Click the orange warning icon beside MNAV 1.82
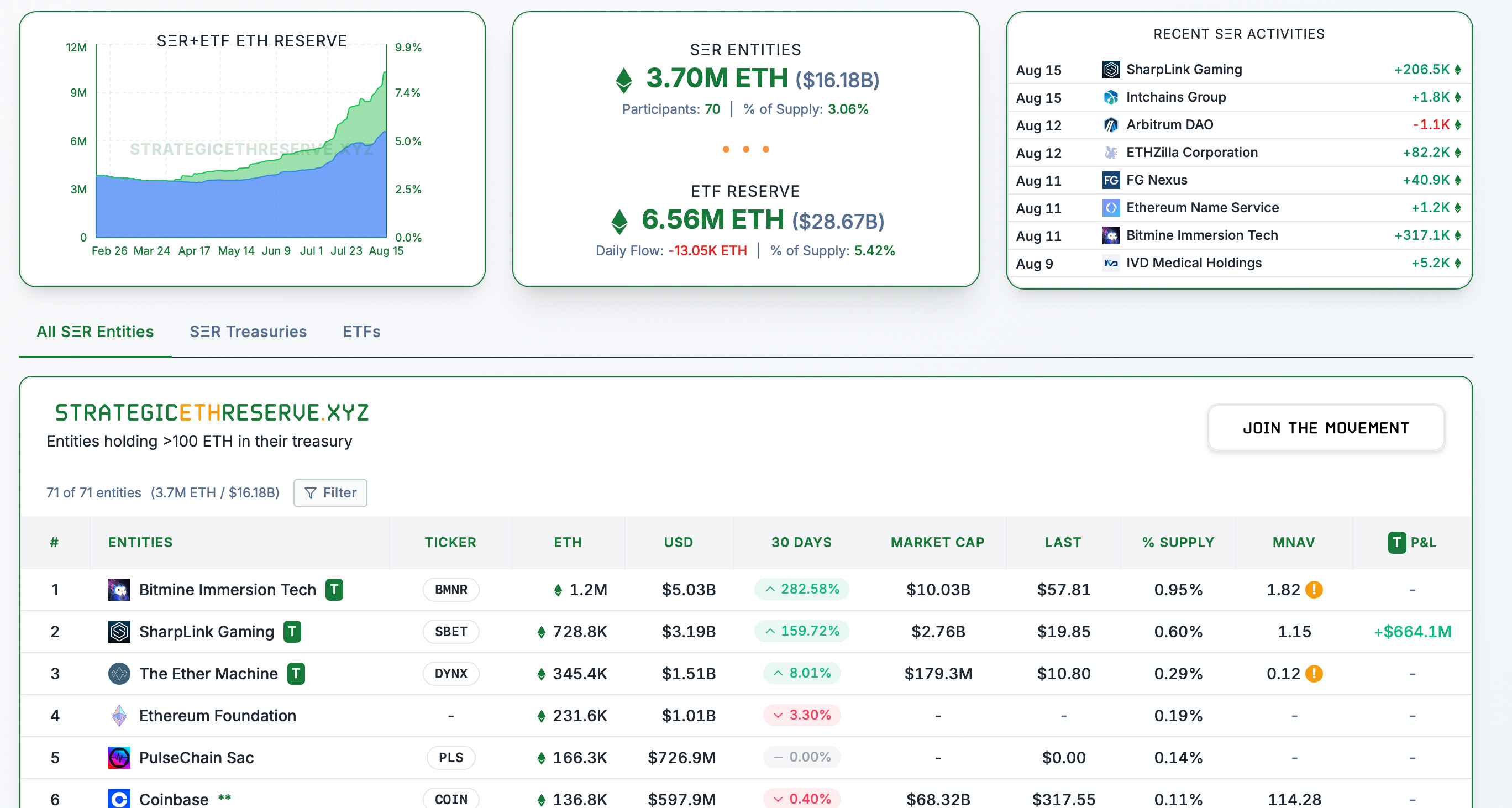The width and height of the screenshot is (1512, 808). 1314,589
